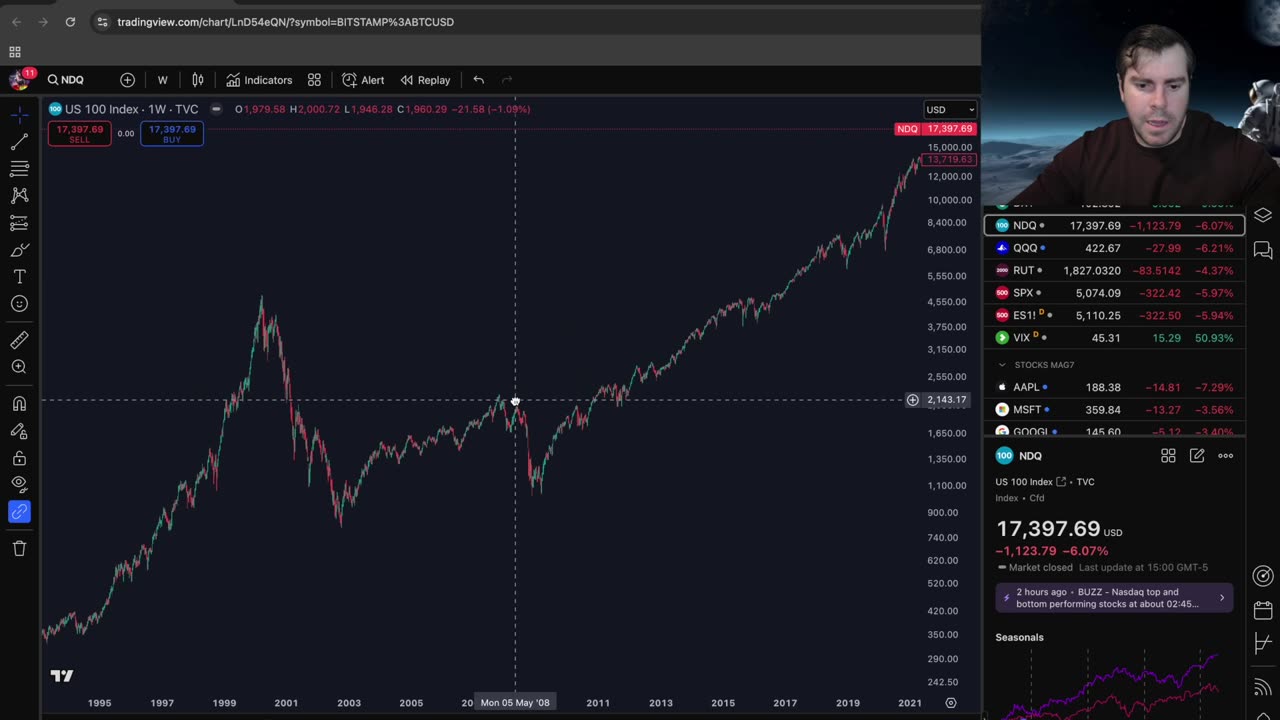Open the three-dots menu in NDQ details
Image resolution: width=1280 pixels, height=720 pixels.
click(x=1225, y=456)
